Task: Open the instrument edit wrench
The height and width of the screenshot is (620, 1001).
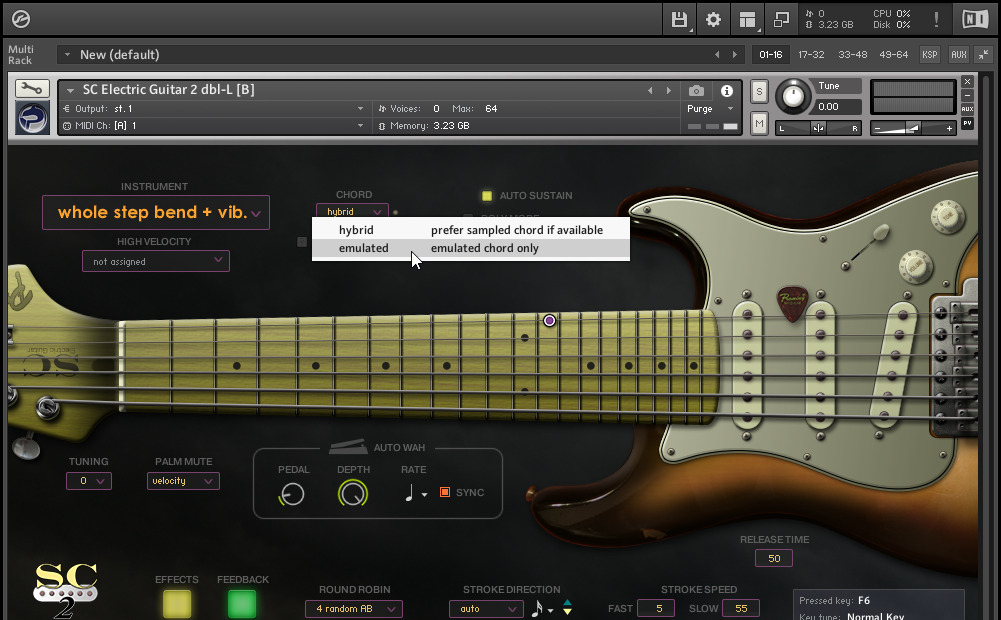Action: pos(32,89)
